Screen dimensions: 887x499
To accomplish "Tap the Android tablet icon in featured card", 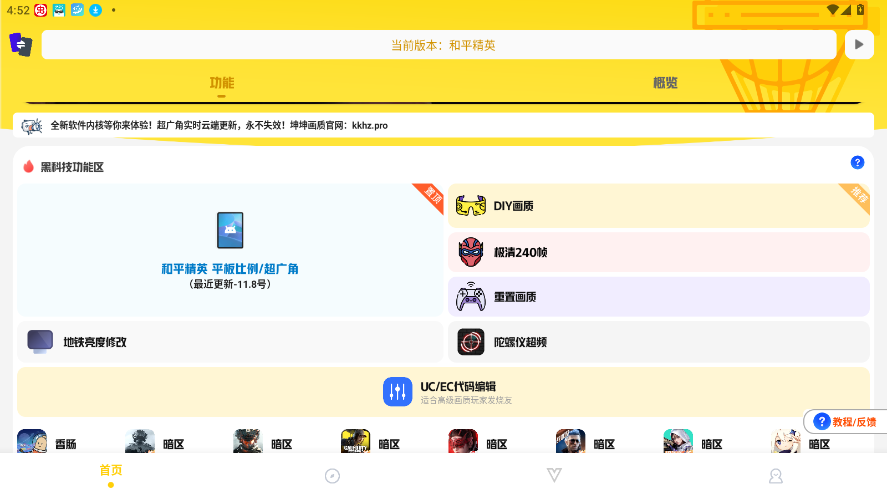I will [x=230, y=230].
